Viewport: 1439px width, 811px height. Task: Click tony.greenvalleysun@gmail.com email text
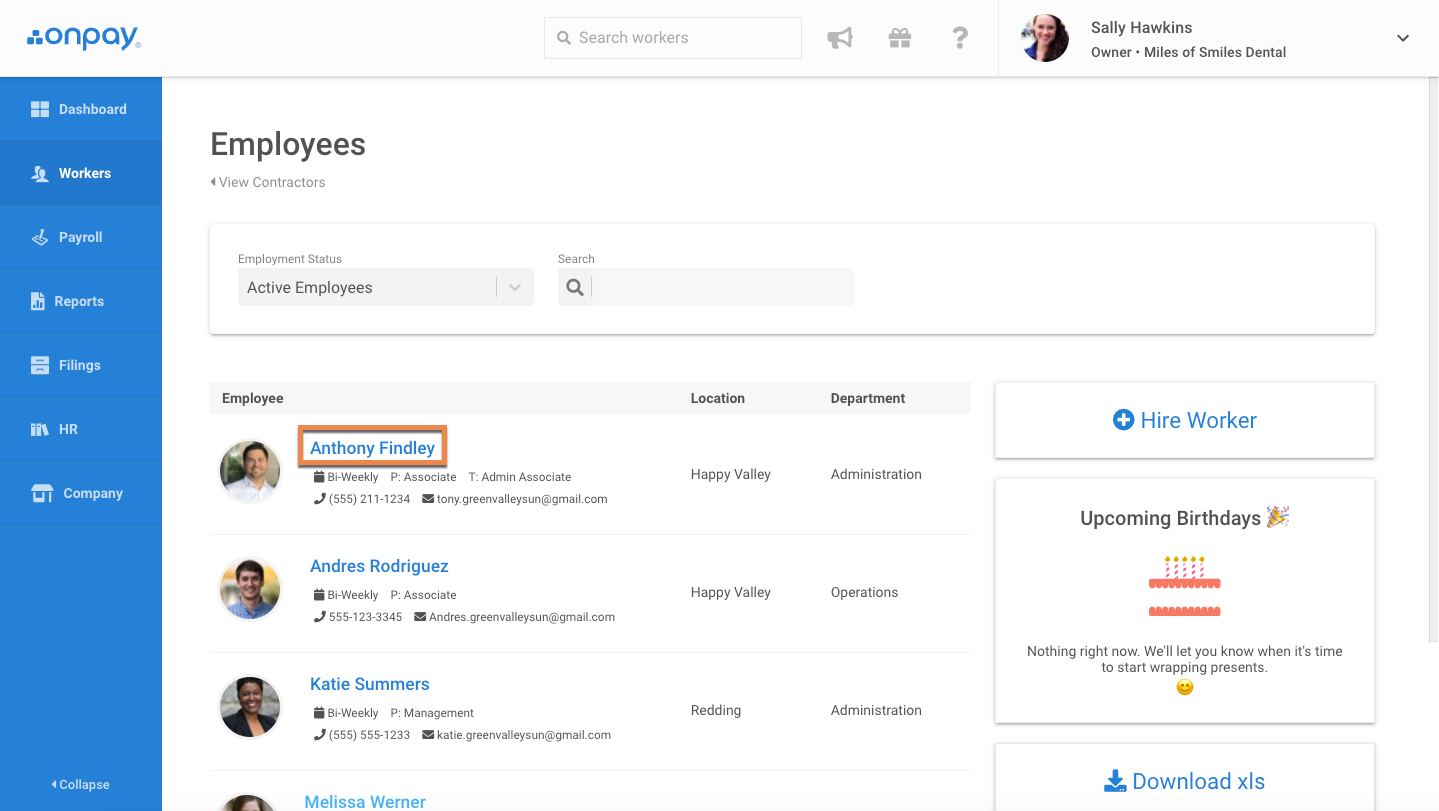click(x=522, y=499)
